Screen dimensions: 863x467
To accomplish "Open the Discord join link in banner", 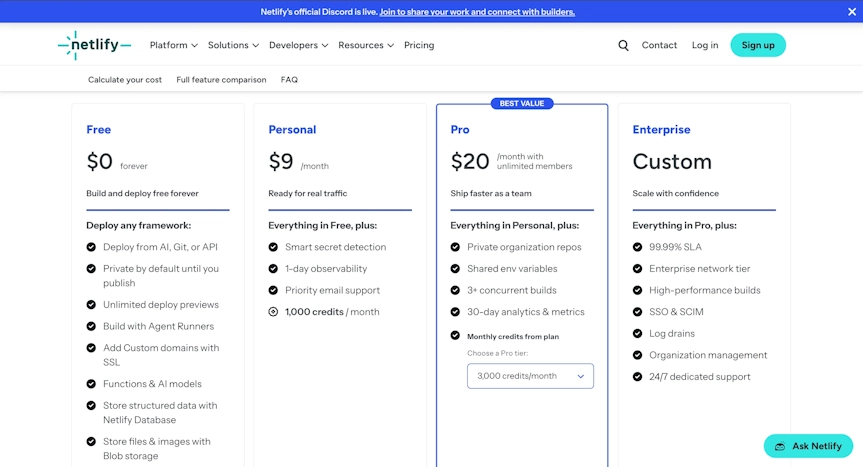I will pyautogui.click(x=477, y=12).
